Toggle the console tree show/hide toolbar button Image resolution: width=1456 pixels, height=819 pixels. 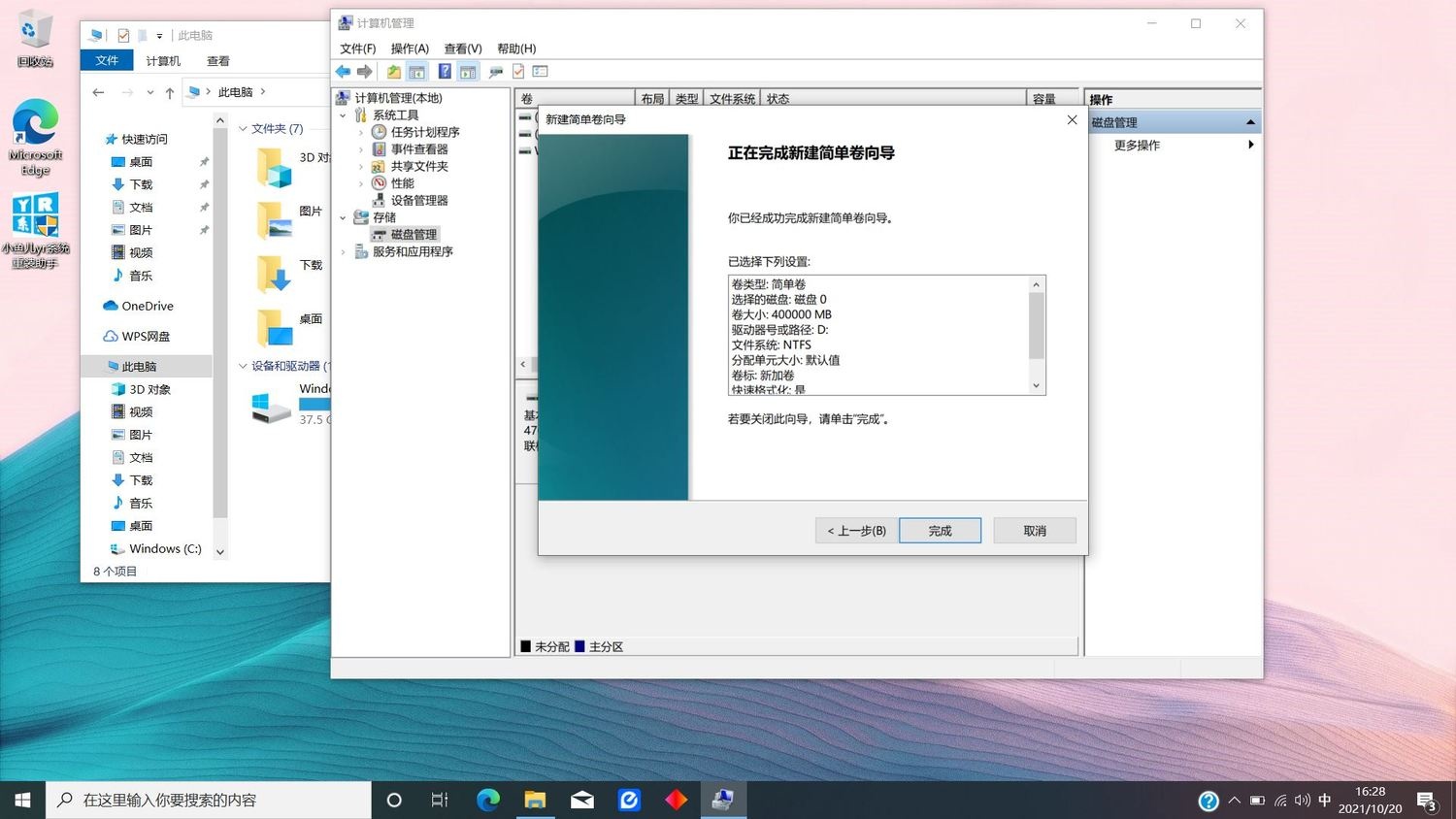pos(416,72)
